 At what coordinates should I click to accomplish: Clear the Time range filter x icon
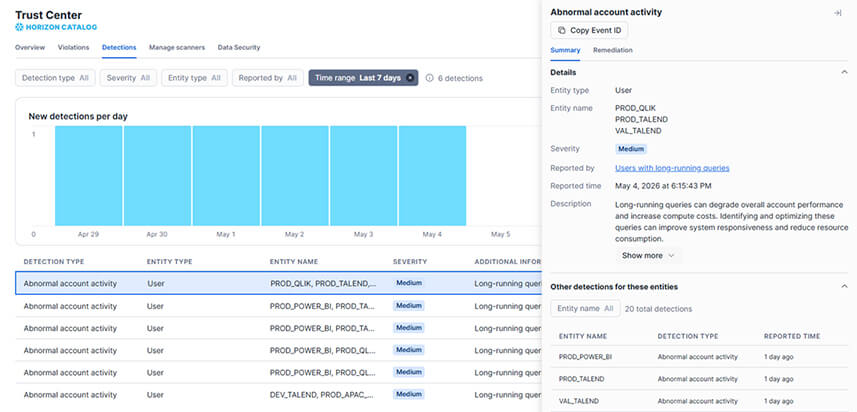pos(410,78)
